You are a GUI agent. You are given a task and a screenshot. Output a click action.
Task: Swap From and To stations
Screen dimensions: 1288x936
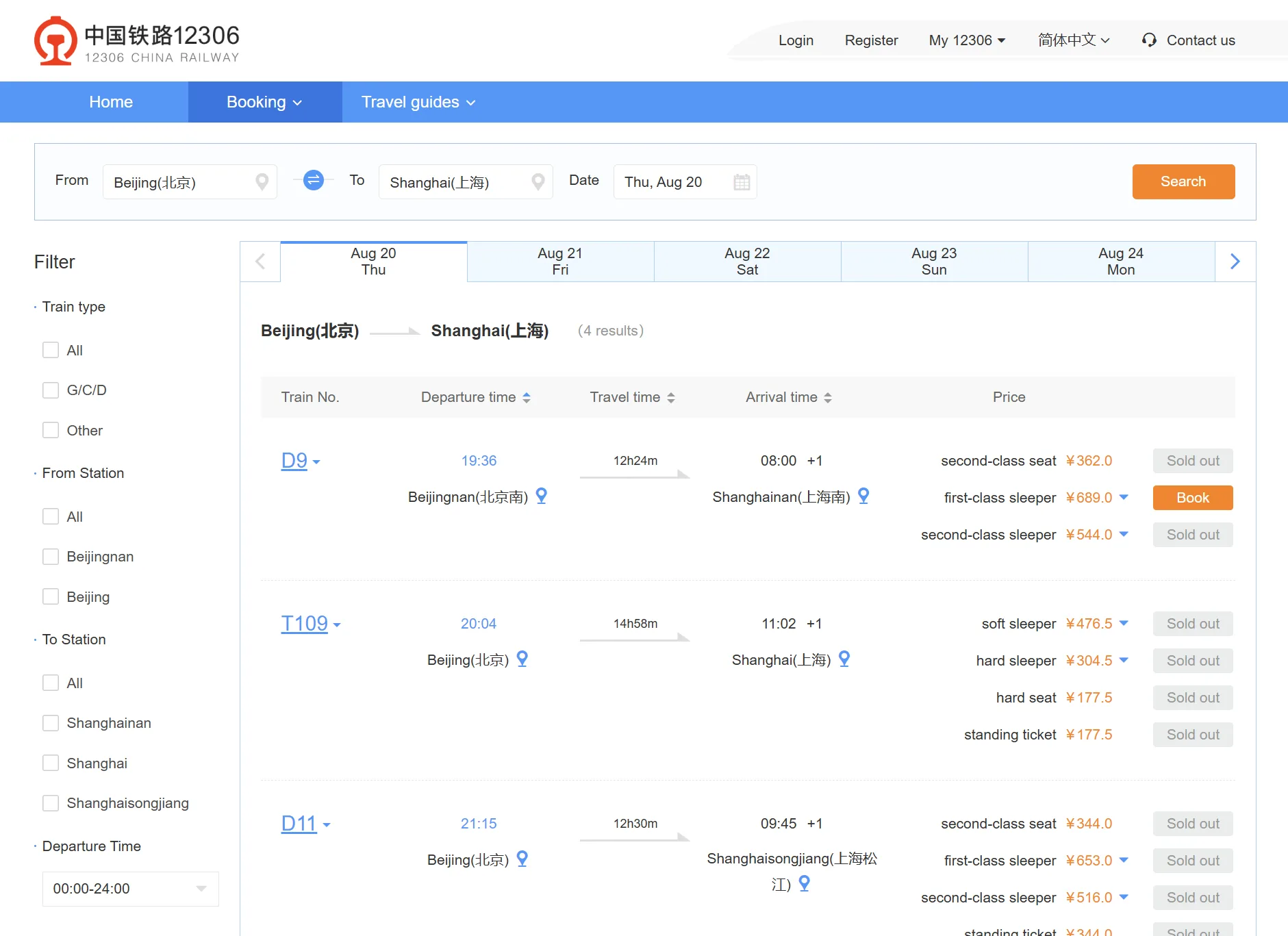click(314, 180)
